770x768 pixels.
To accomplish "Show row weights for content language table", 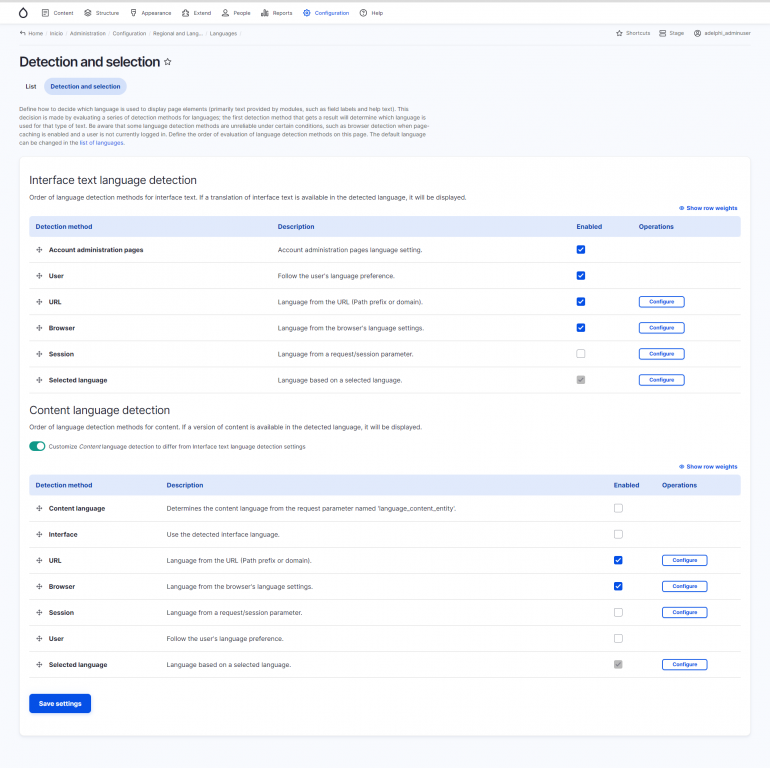I will (708, 466).
